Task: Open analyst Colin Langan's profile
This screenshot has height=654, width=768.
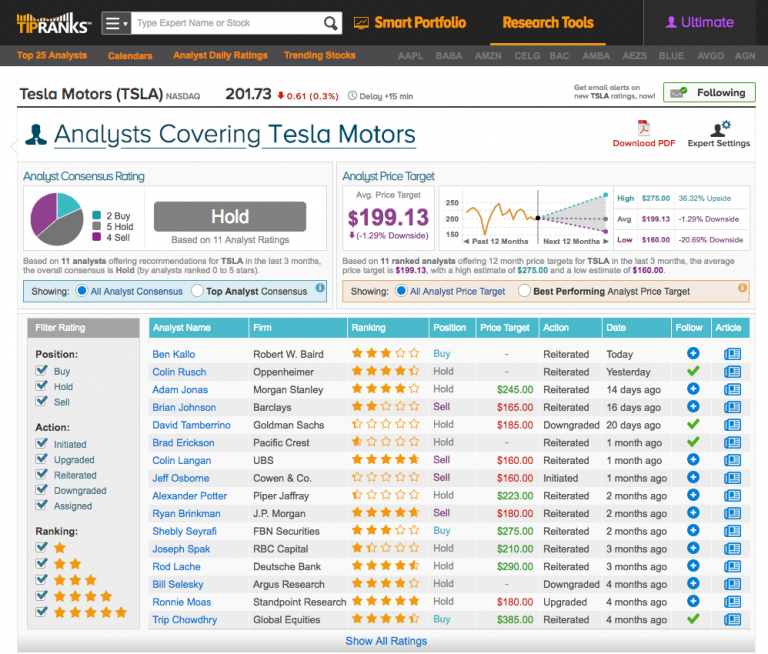Action: (181, 460)
